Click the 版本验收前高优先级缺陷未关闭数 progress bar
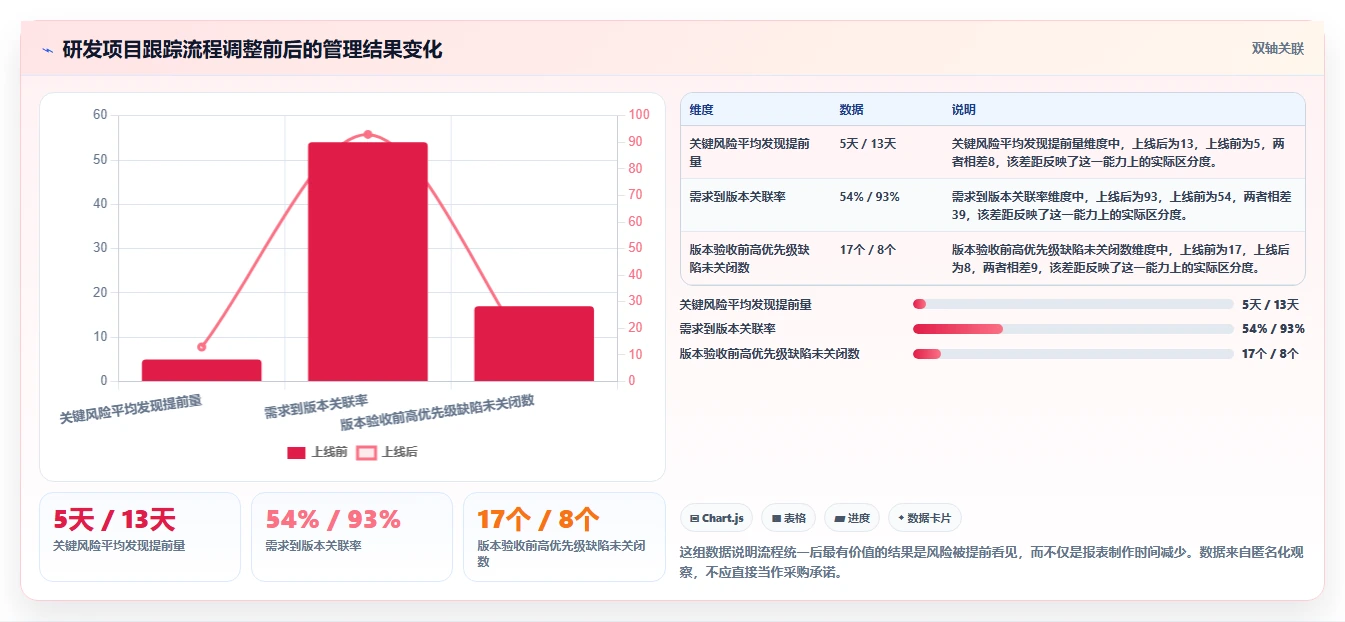The image size is (1345, 622). 1073,354
